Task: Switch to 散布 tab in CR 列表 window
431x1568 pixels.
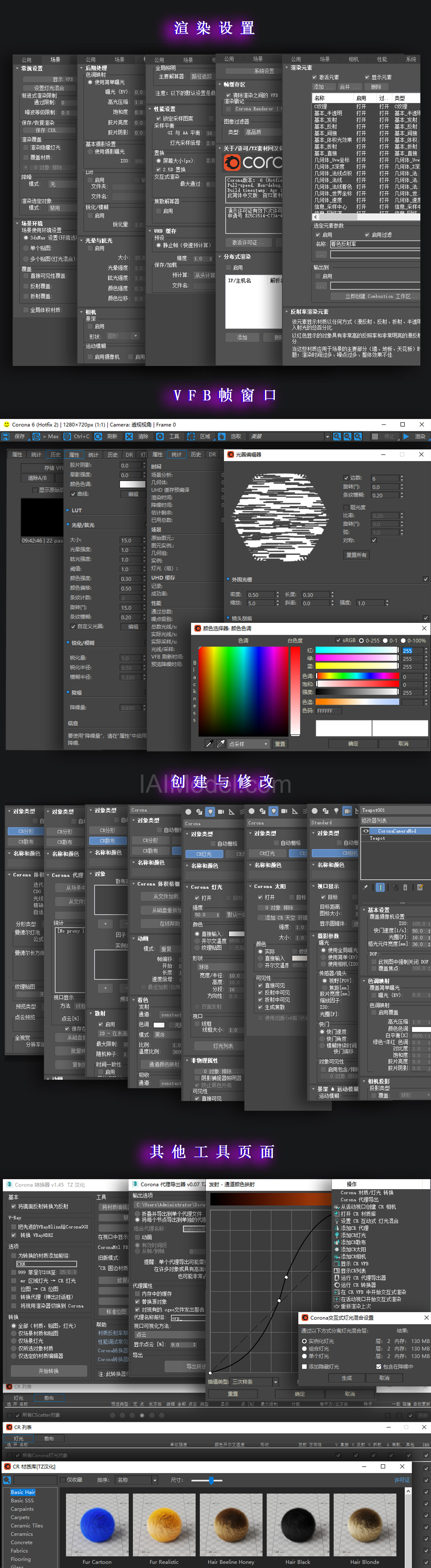Action: coord(49,1438)
